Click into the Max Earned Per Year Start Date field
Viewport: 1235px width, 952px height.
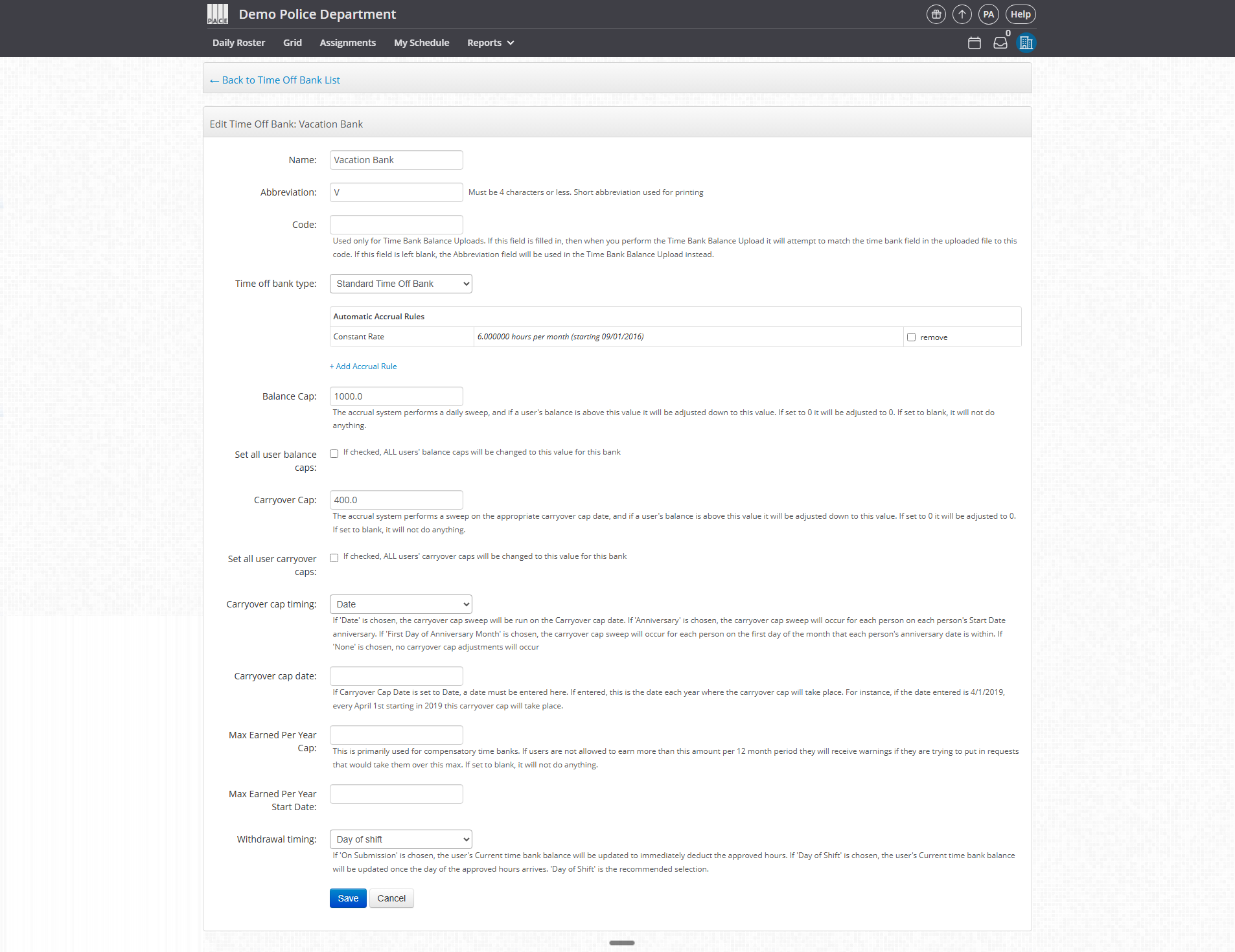pyautogui.click(x=397, y=794)
